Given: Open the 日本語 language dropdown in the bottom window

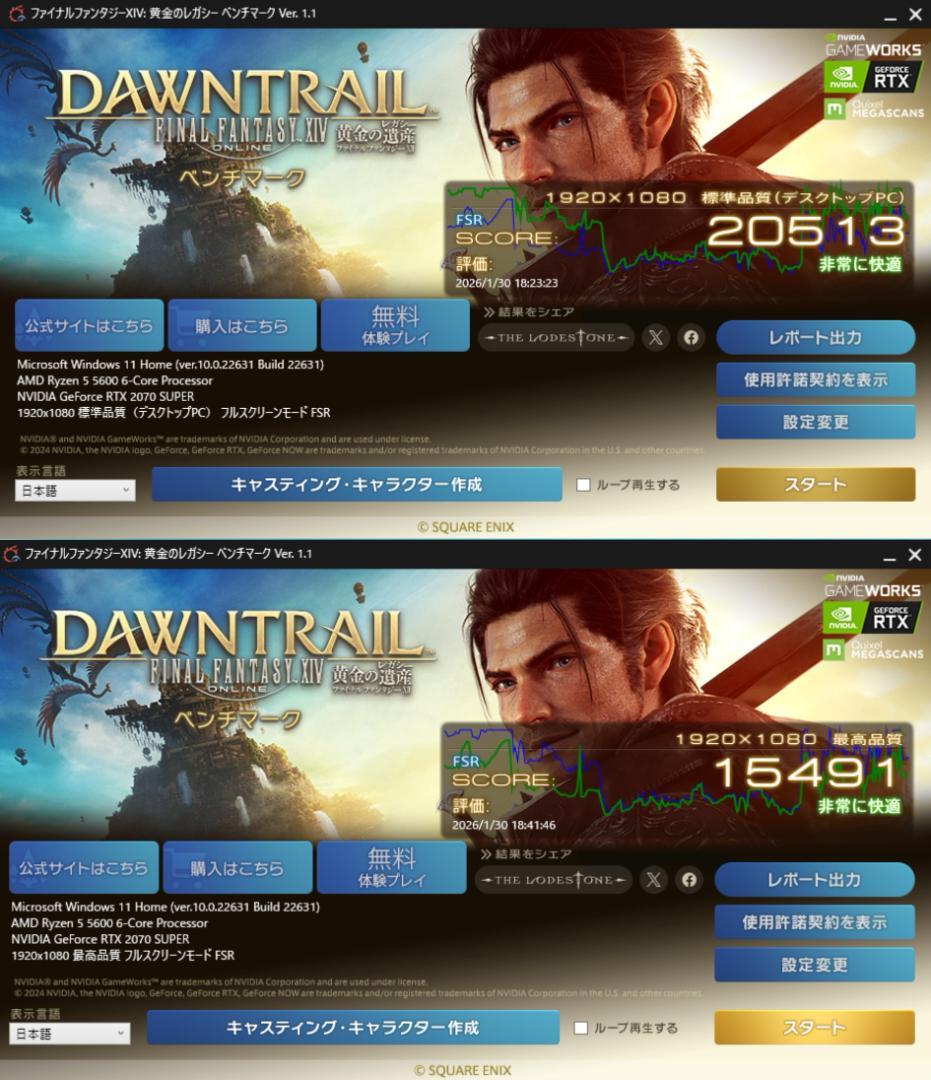Looking at the screenshot, I should pos(70,1033).
